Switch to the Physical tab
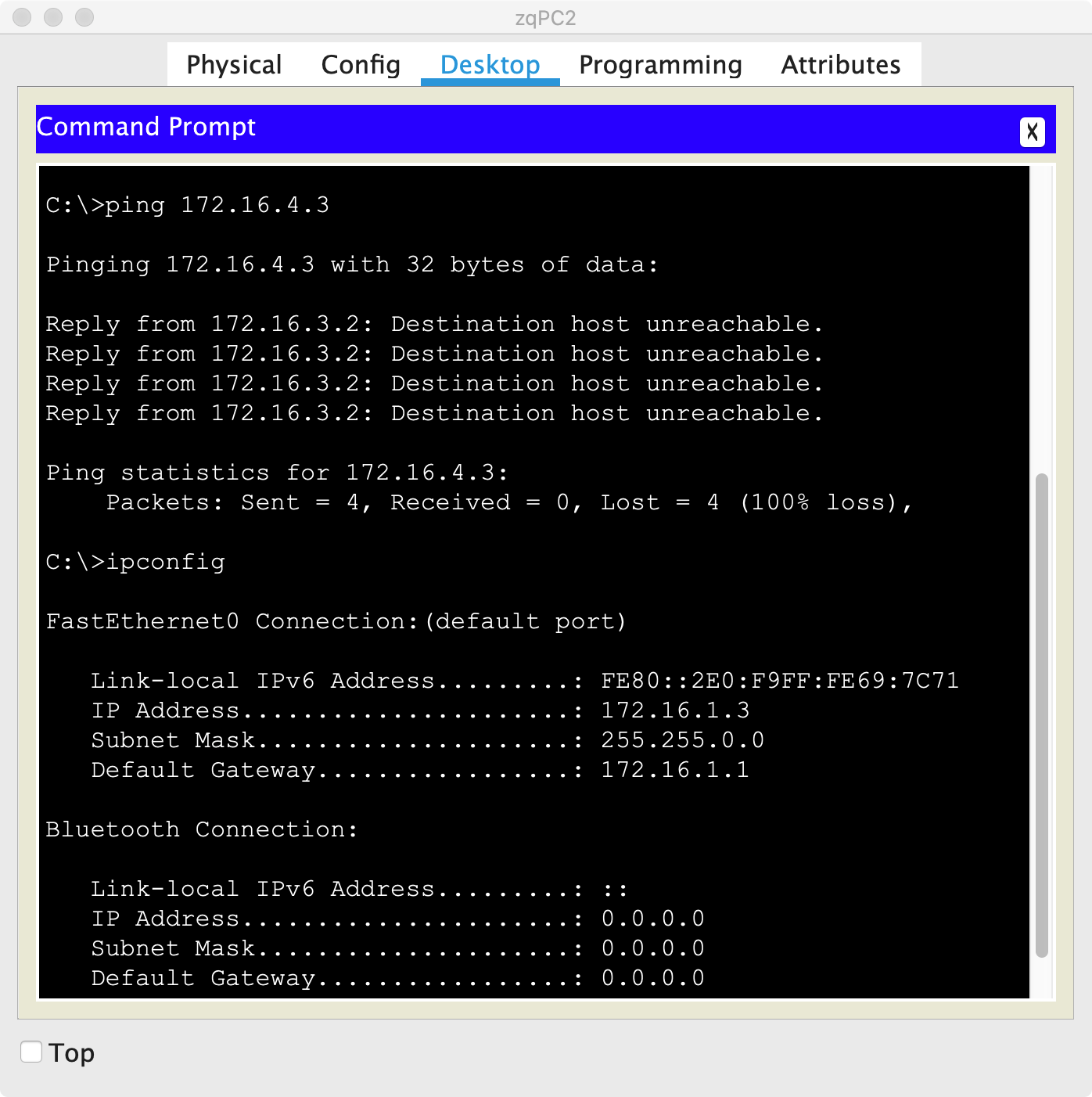The width and height of the screenshot is (1092, 1097). coord(234,64)
